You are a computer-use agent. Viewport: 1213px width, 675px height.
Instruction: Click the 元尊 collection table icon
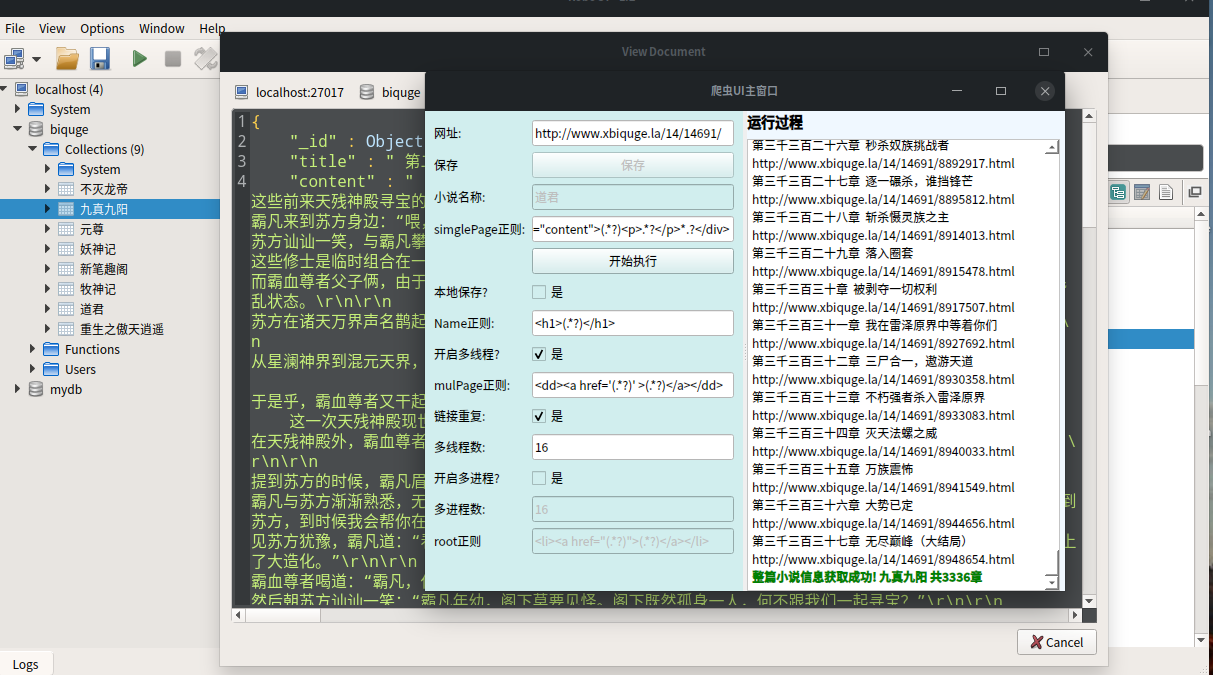[x=66, y=229]
